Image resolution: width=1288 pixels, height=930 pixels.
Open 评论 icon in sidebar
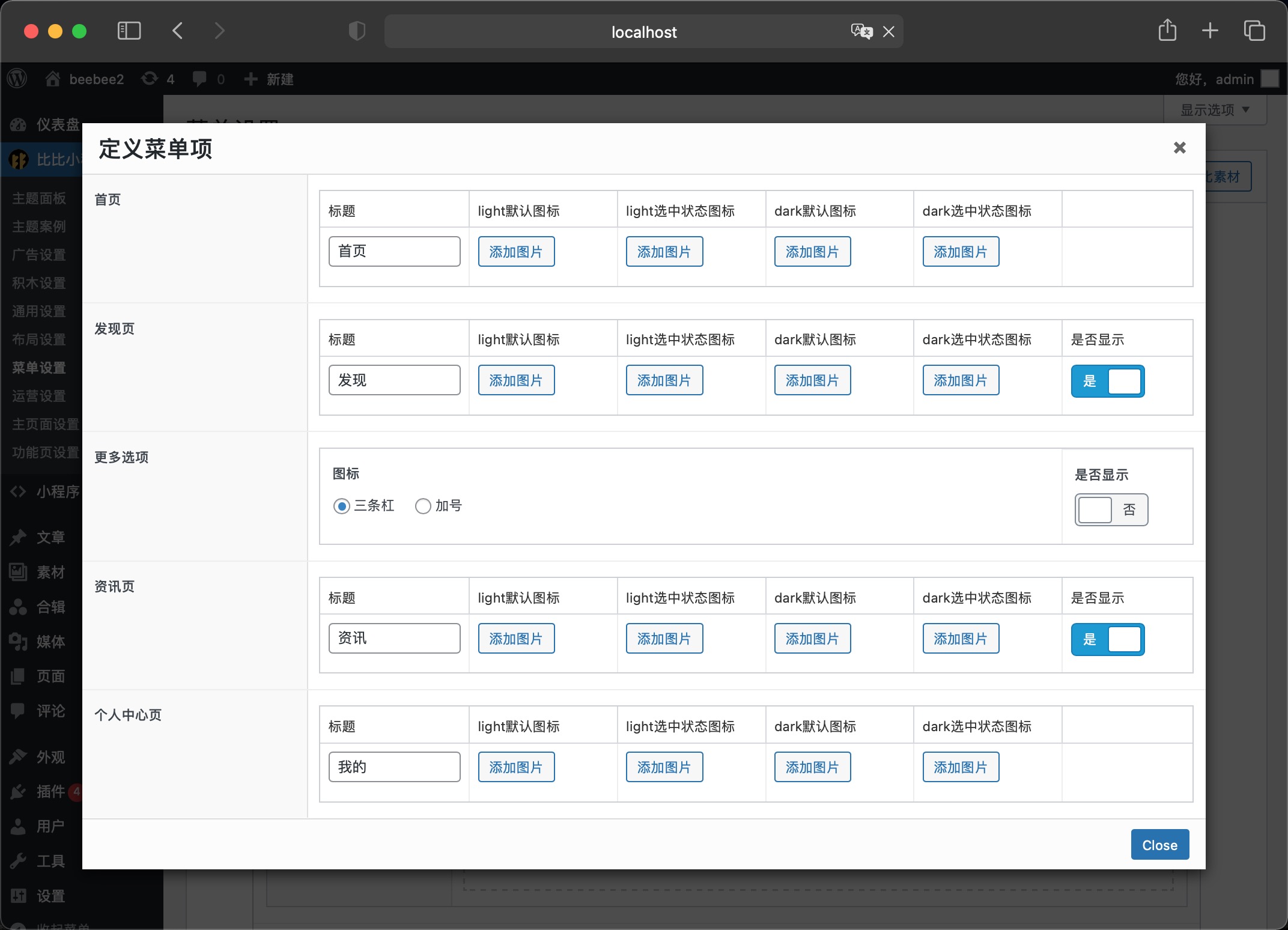point(18,711)
